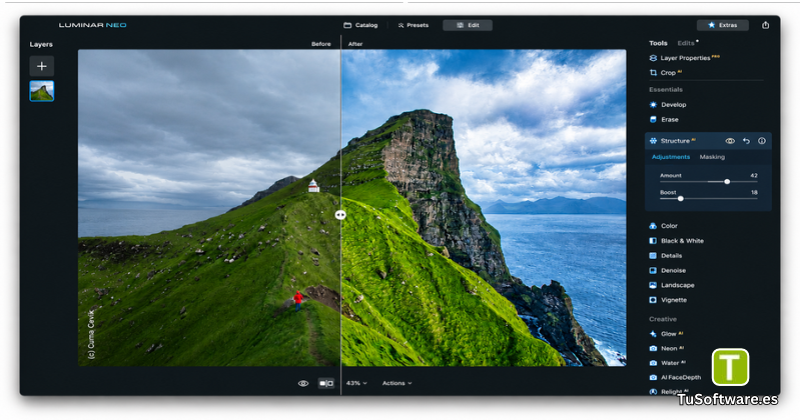
Task: Toggle before/after compare view button
Action: tap(326, 383)
